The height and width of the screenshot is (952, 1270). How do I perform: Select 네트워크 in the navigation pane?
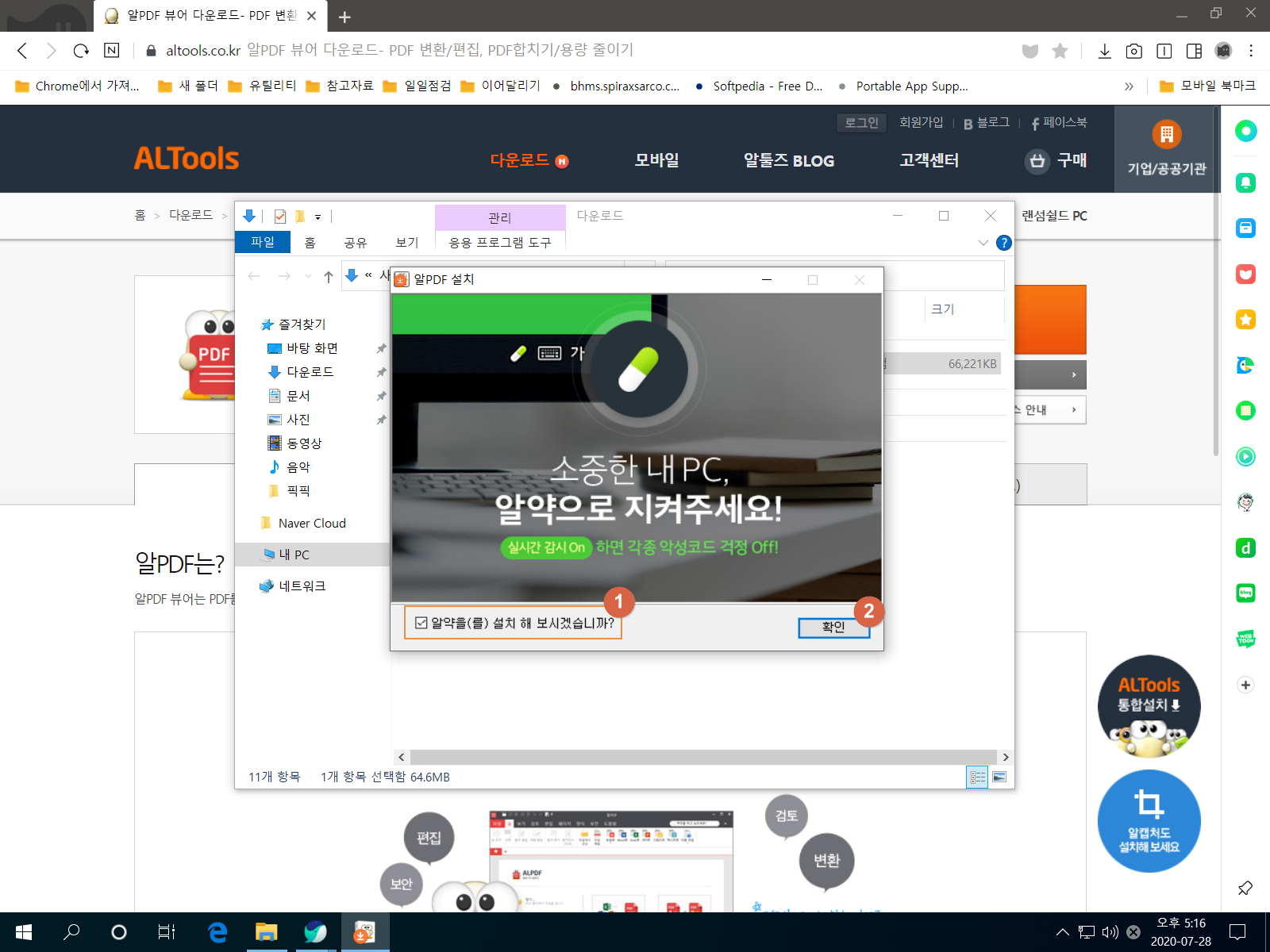[x=293, y=586]
